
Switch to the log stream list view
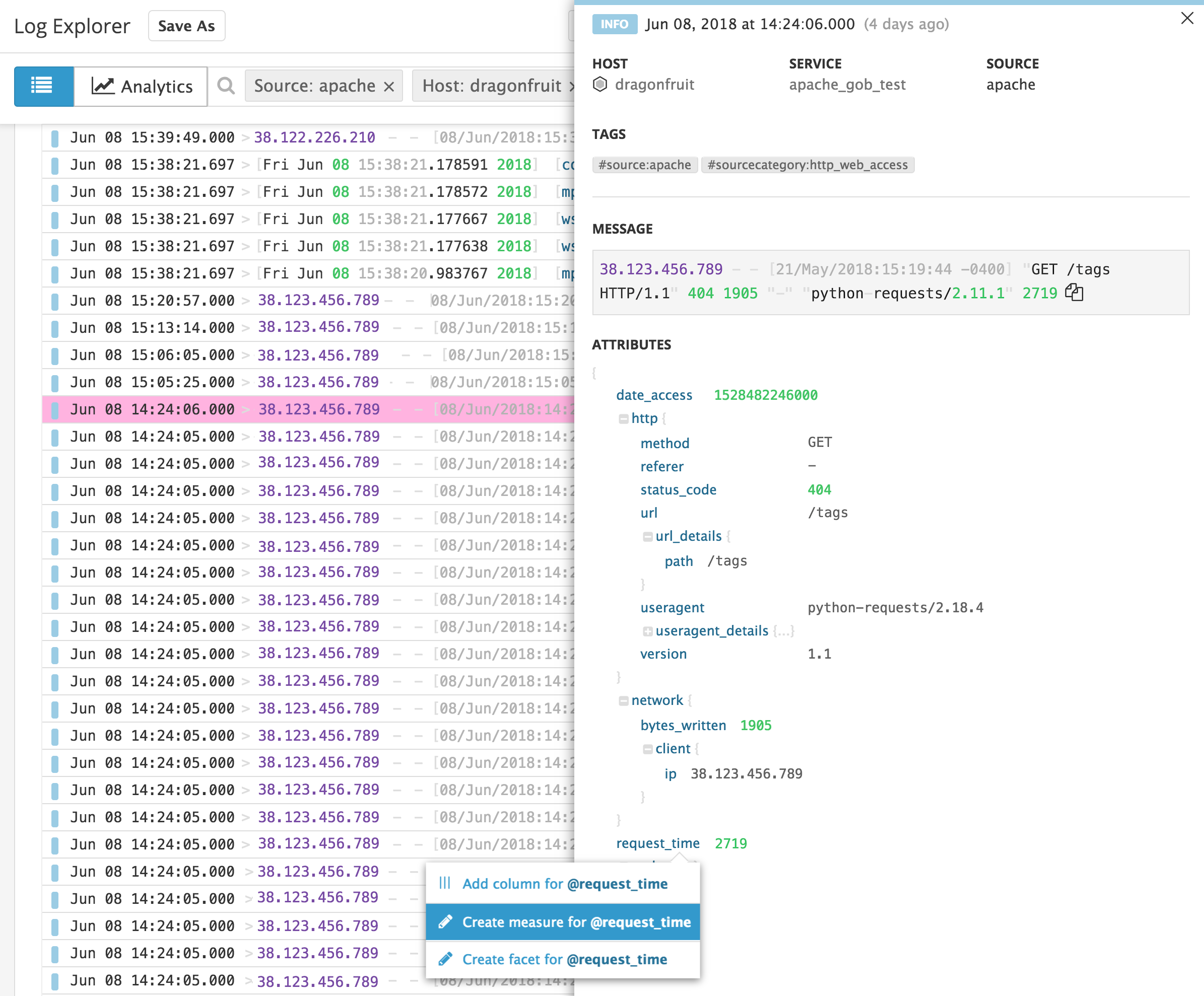click(43, 86)
